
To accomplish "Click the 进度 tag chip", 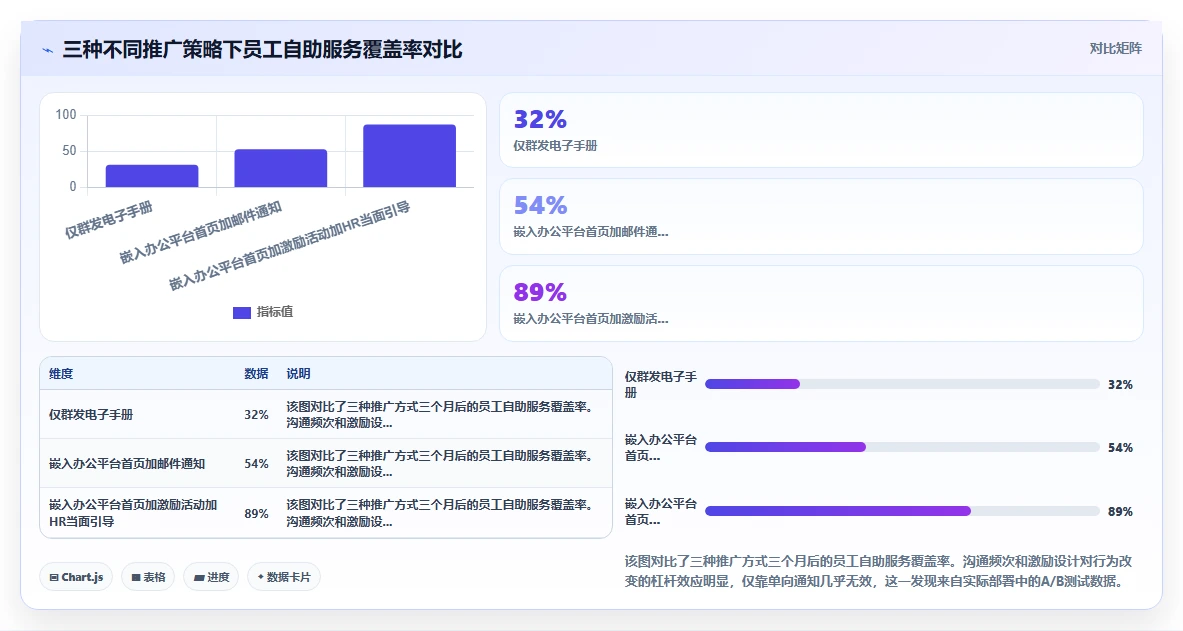I will [x=211, y=577].
